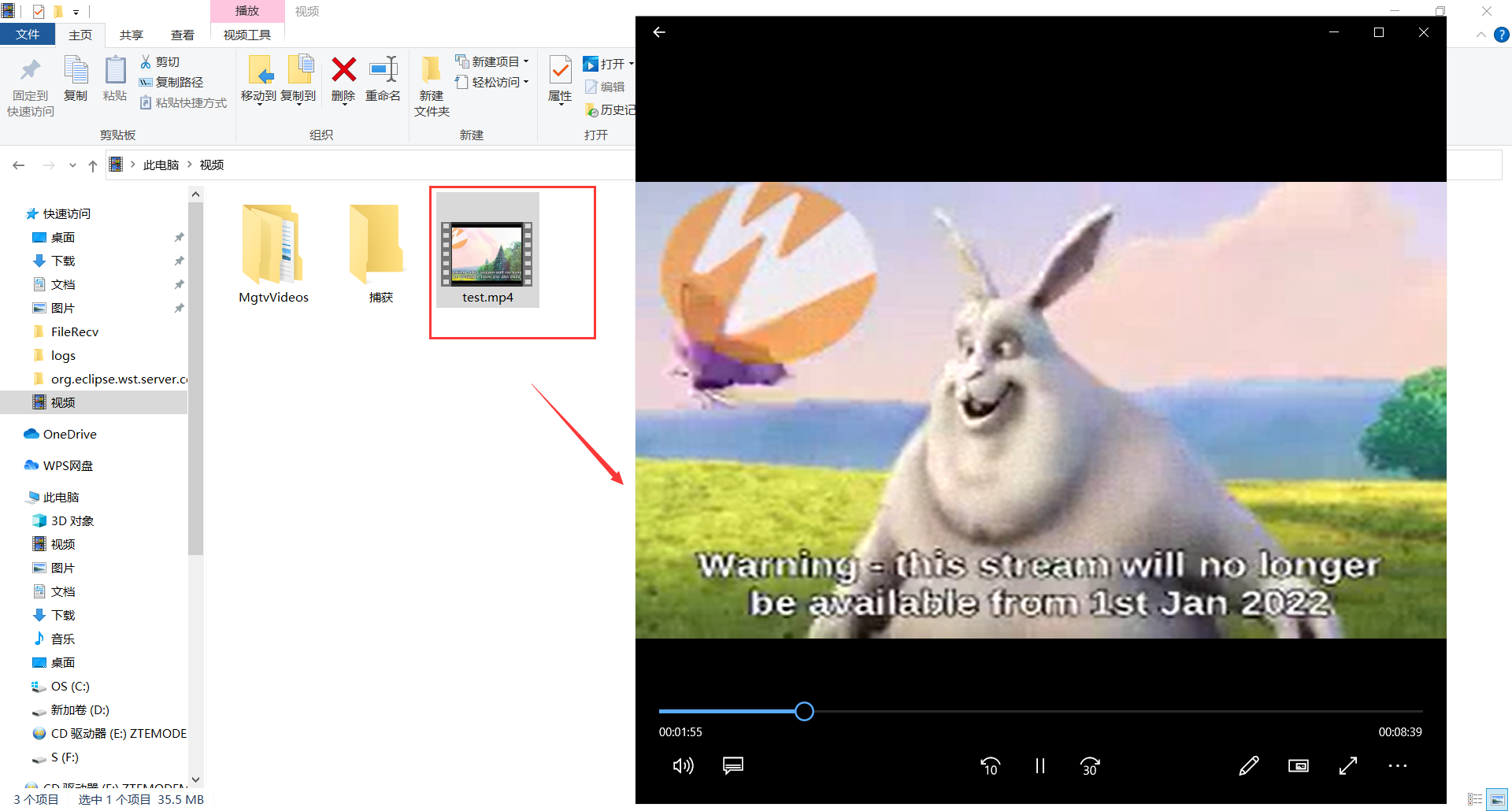Switch player to mini view mode
Screen dimensions: 1512x811
point(1299,765)
